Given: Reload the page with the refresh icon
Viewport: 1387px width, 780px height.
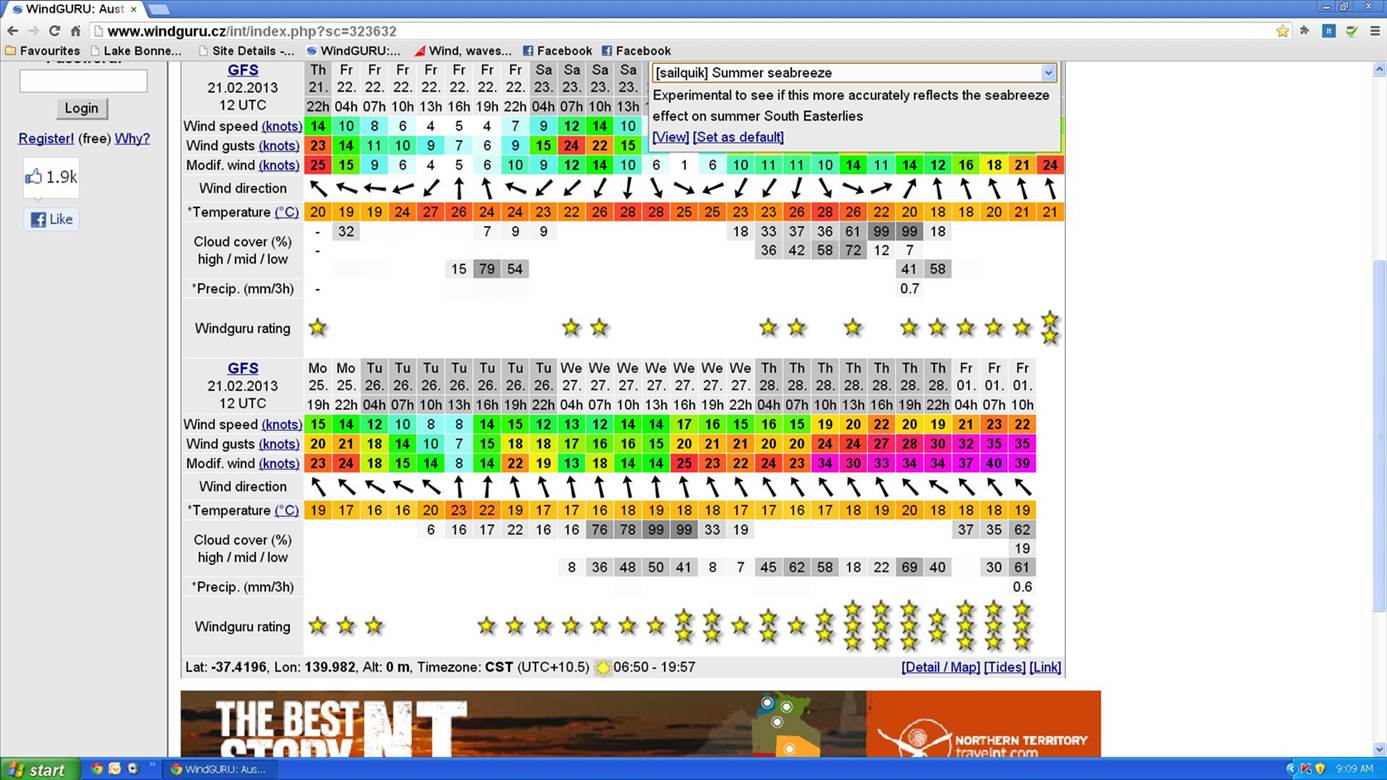Looking at the screenshot, I should point(55,31).
